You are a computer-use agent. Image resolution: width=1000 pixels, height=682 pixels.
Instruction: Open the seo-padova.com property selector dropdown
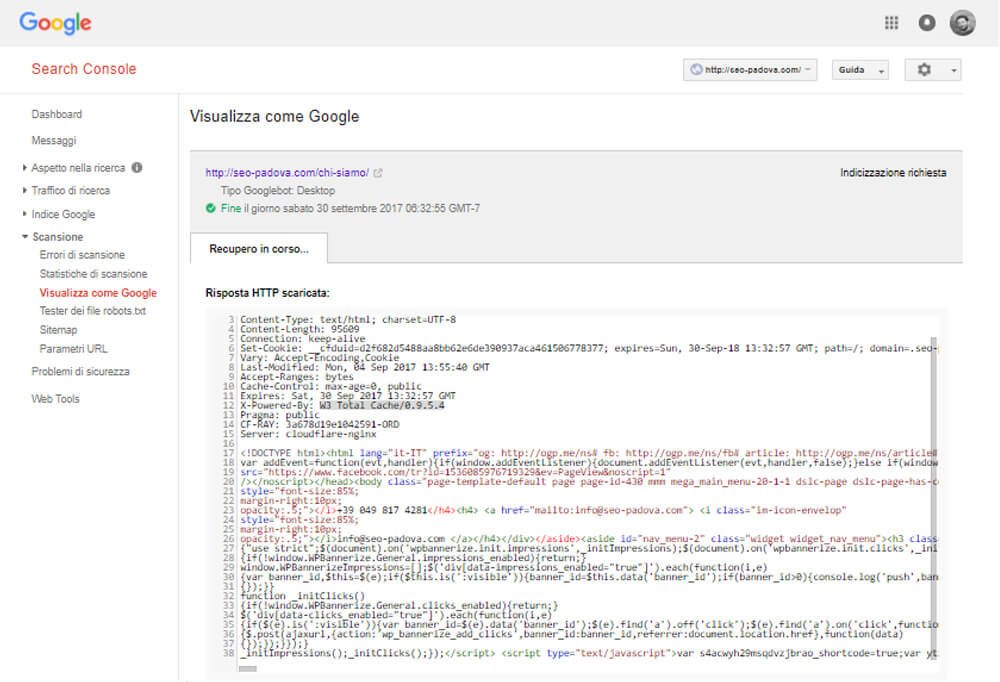(x=750, y=70)
